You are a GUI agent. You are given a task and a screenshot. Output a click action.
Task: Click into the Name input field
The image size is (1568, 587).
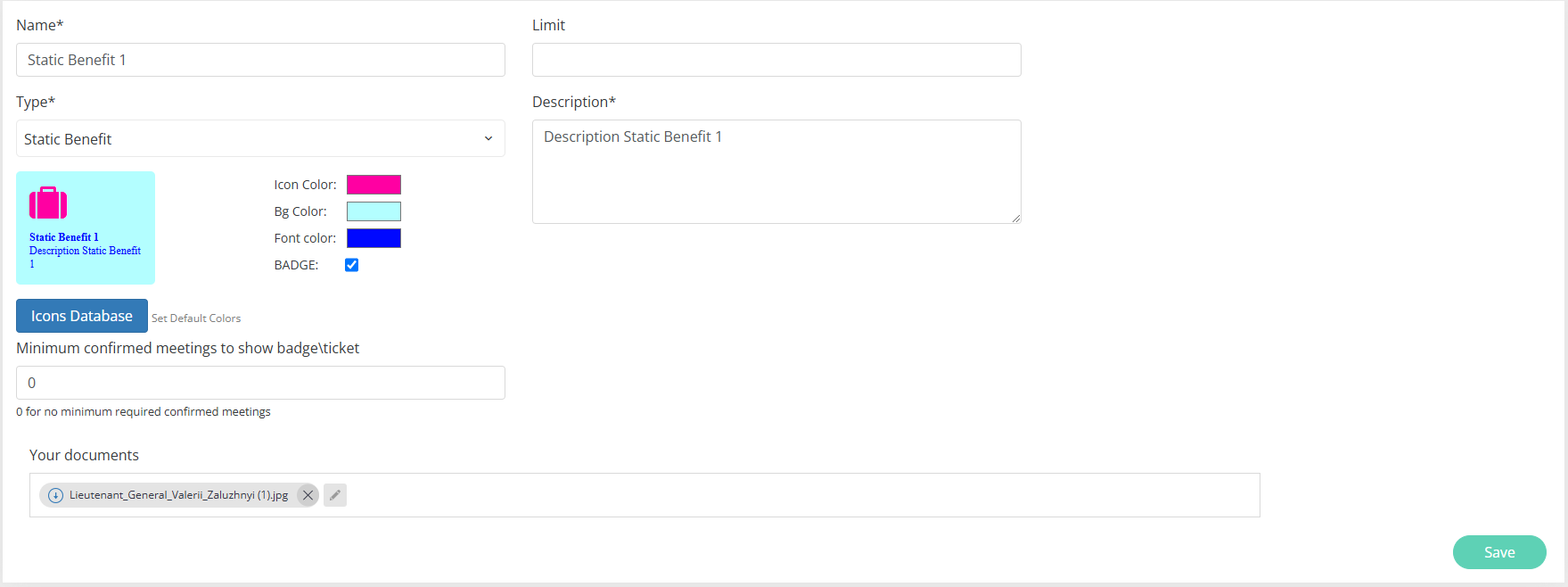[x=260, y=60]
